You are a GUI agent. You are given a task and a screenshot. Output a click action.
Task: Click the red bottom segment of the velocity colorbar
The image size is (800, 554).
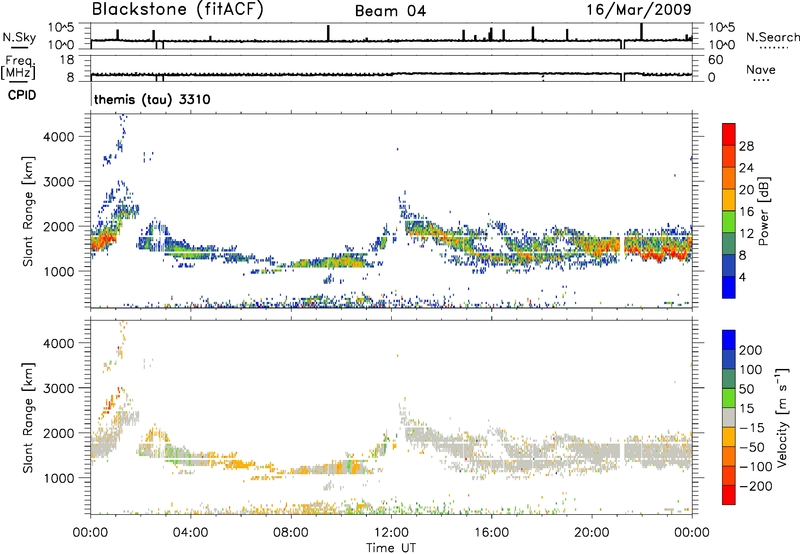[729, 495]
